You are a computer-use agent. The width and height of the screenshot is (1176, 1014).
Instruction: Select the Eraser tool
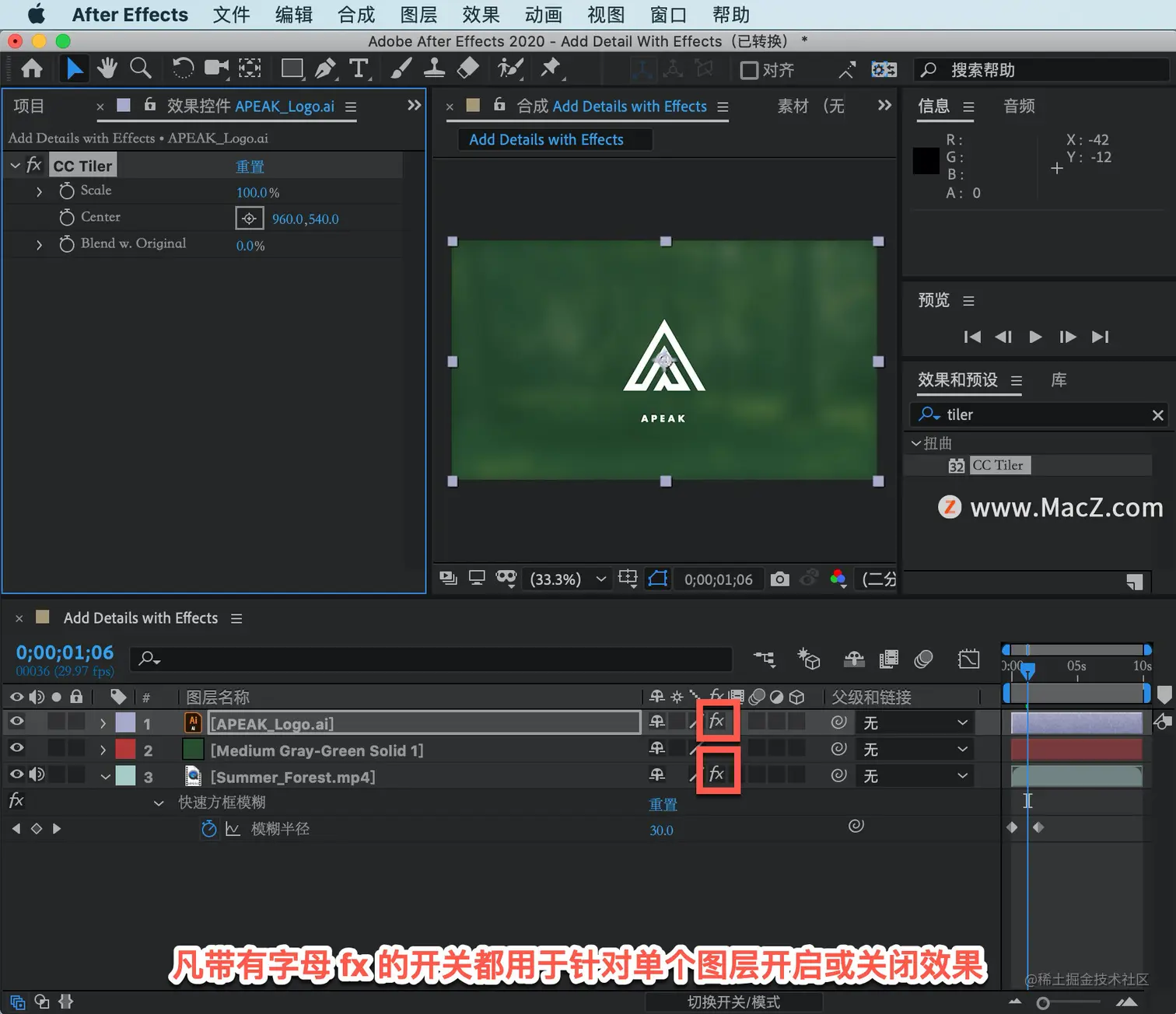[467, 69]
